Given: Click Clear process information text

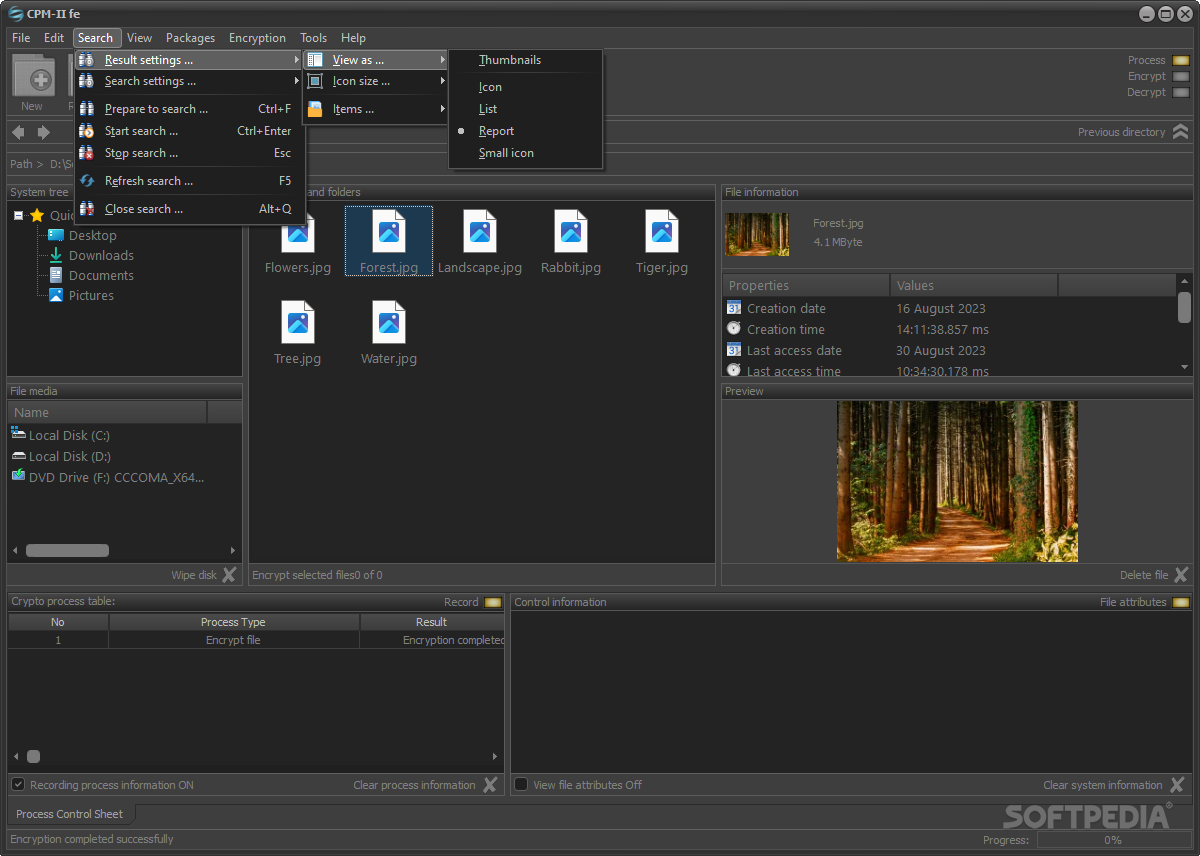Looking at the screenshot, I should coord(414,785).
